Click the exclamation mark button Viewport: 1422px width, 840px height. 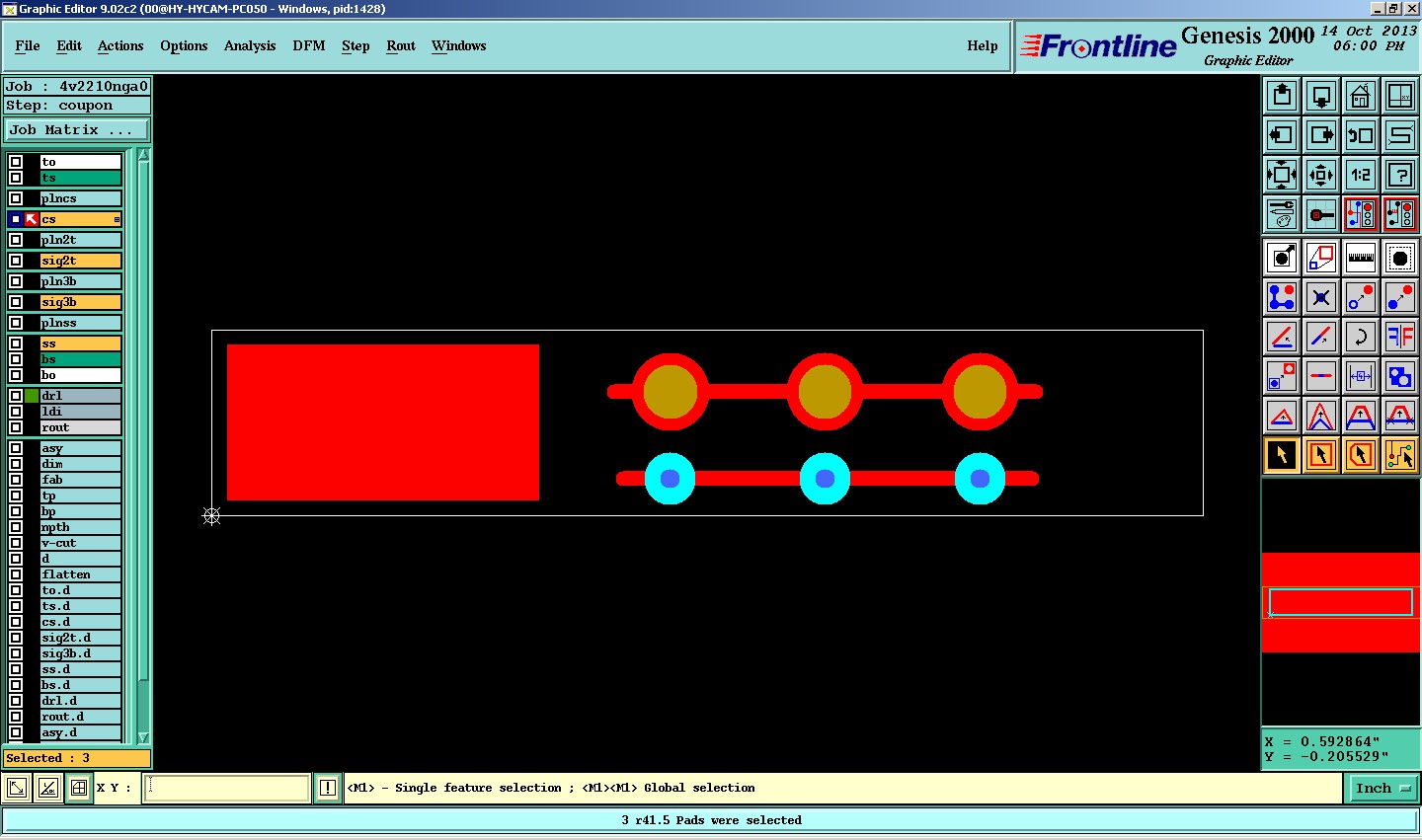328,788
